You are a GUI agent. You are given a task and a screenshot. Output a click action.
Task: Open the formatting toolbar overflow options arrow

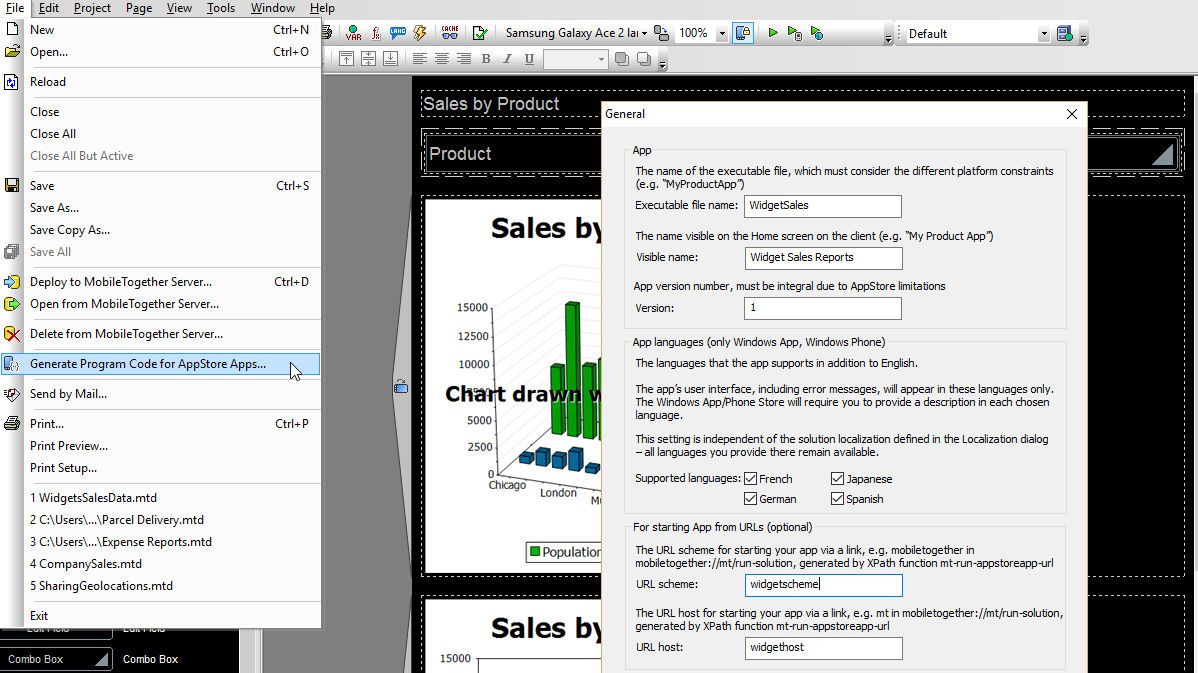[662, 63]
